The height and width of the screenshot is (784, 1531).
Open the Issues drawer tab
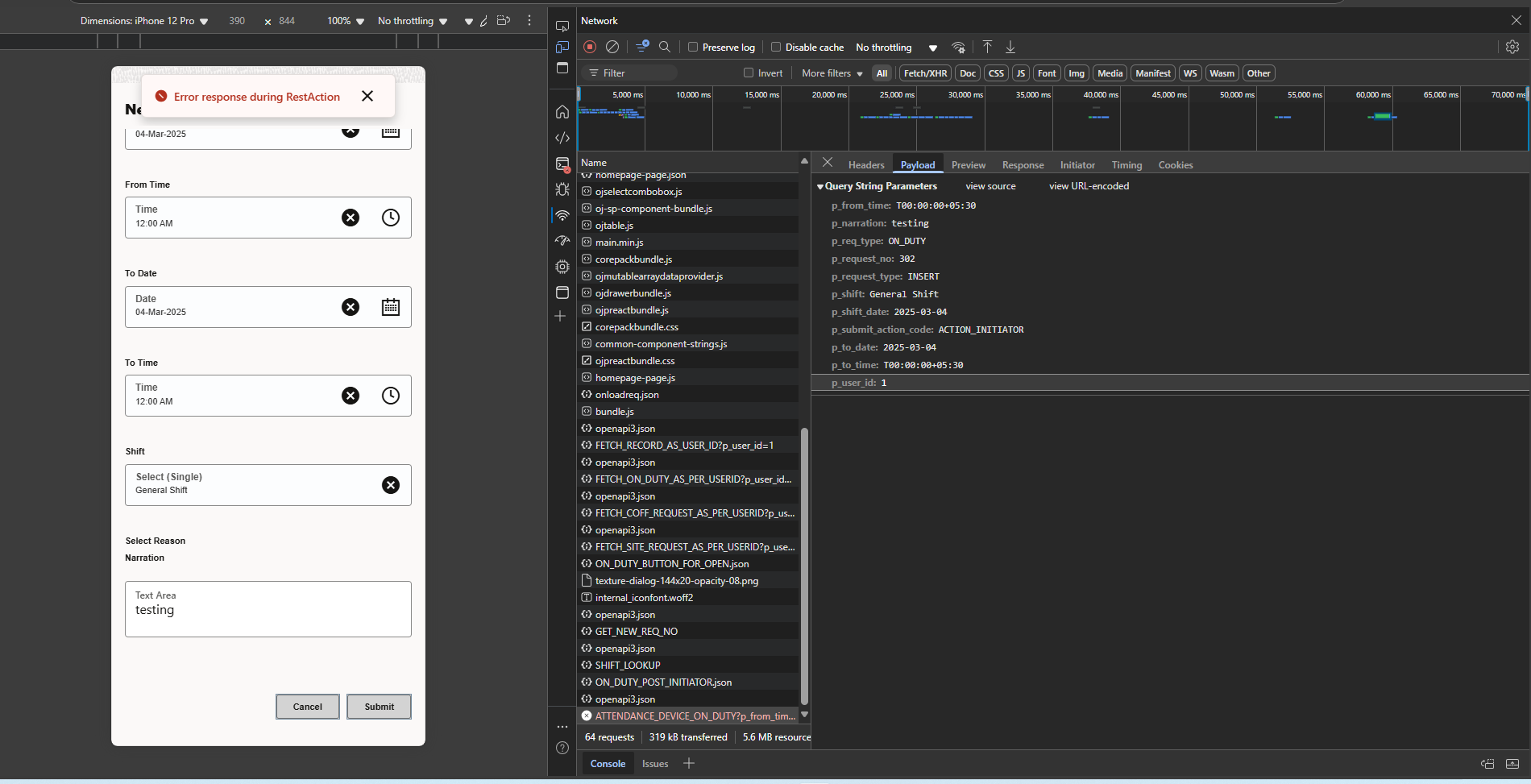point(655,764)
